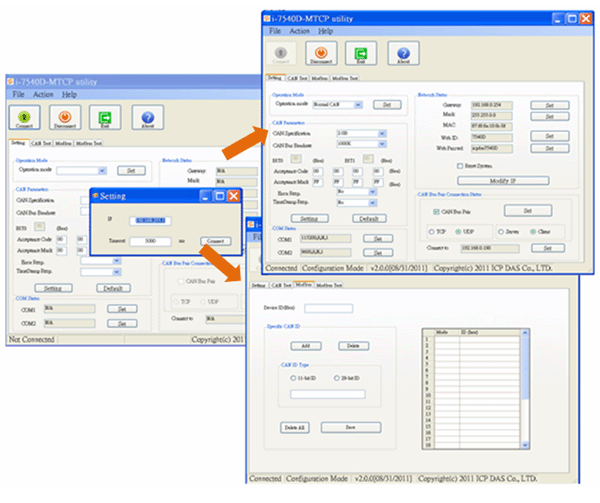Switch to Modbus tab in connected Setting window
The width and height of the screenshot is (600, 503).
click(320, 78)
